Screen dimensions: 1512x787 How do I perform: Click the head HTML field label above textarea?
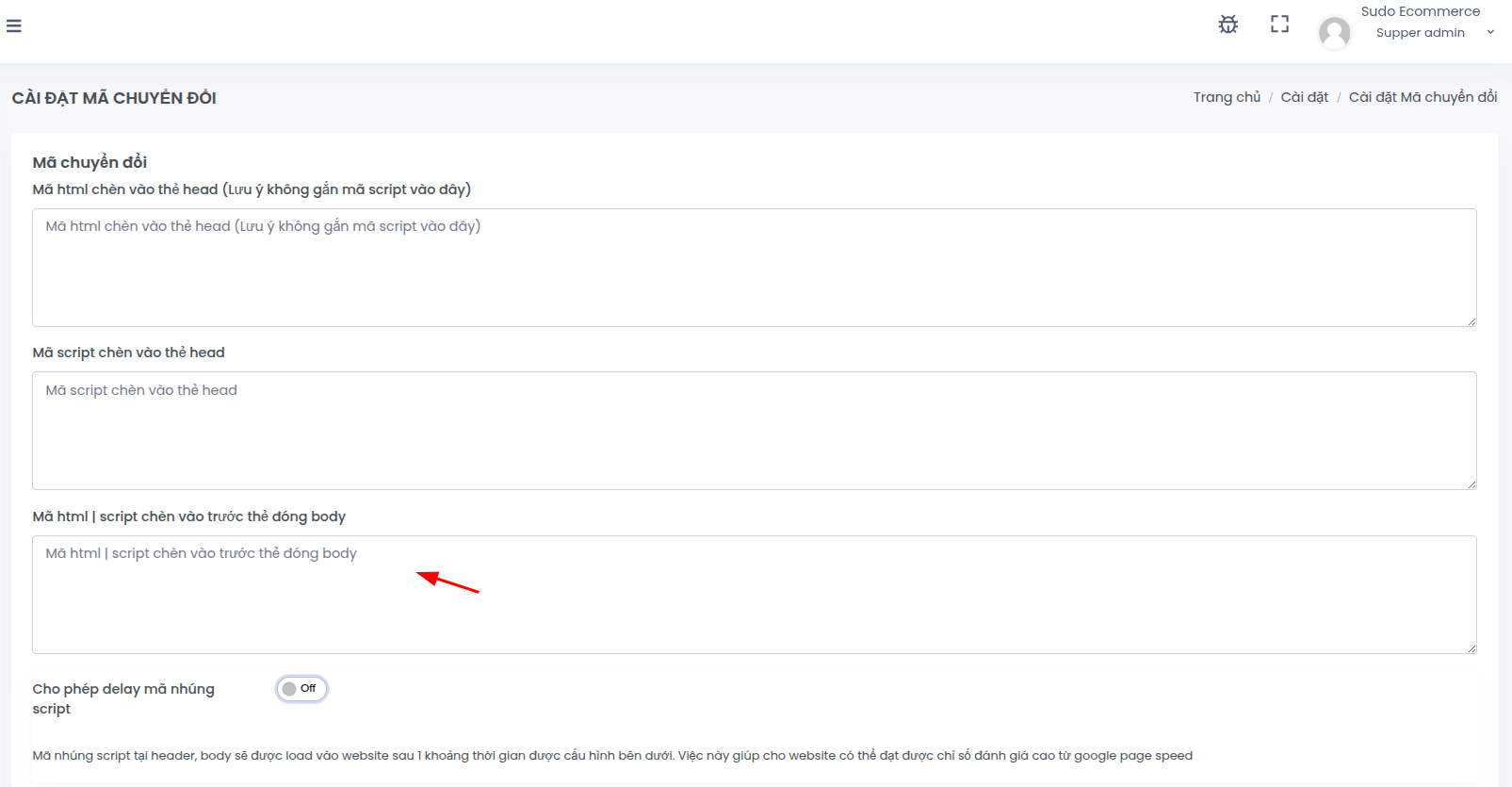click(x=252, y=189)
